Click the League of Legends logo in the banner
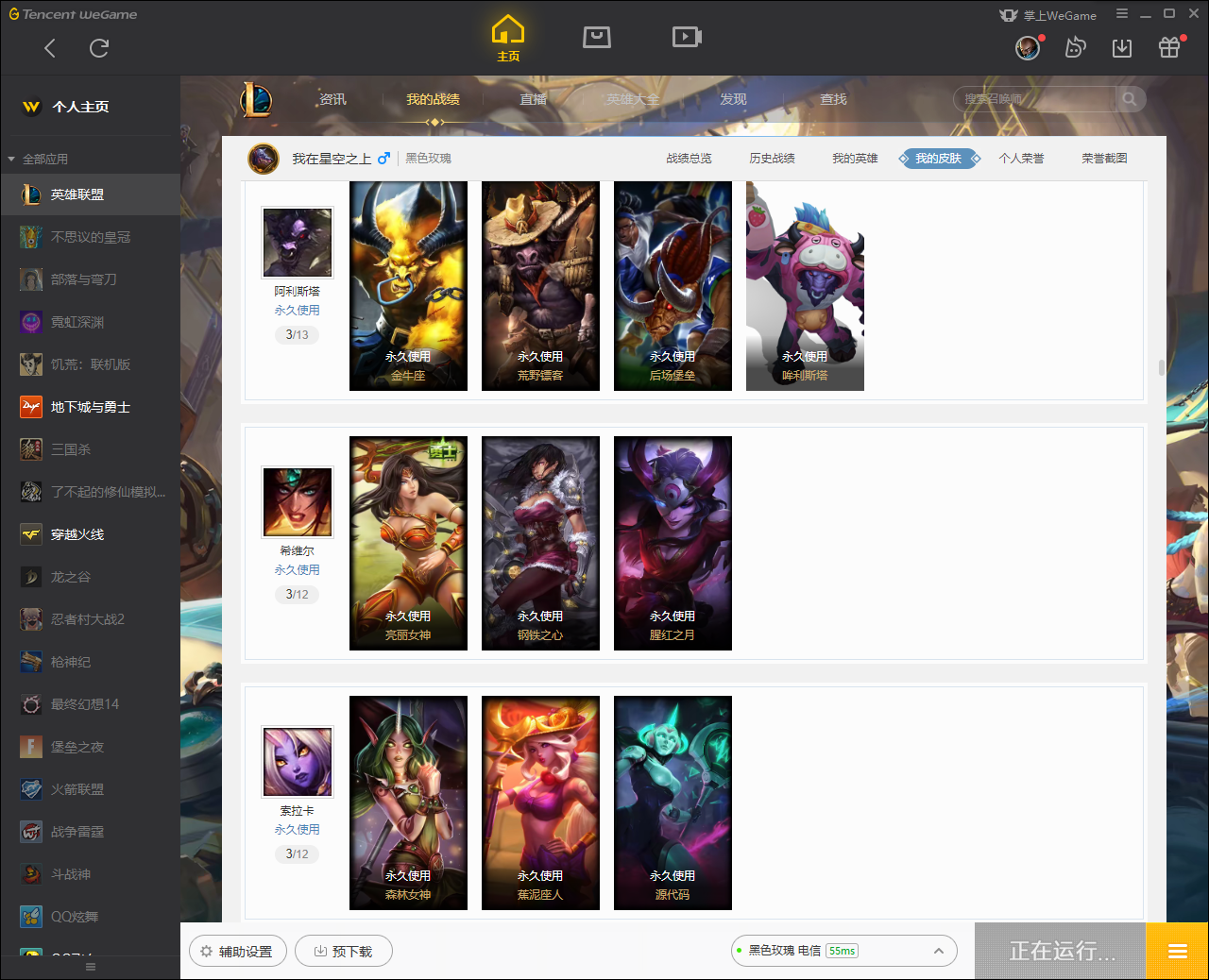The height and width of the screenshot is (980, 1209). coord(256,99)
